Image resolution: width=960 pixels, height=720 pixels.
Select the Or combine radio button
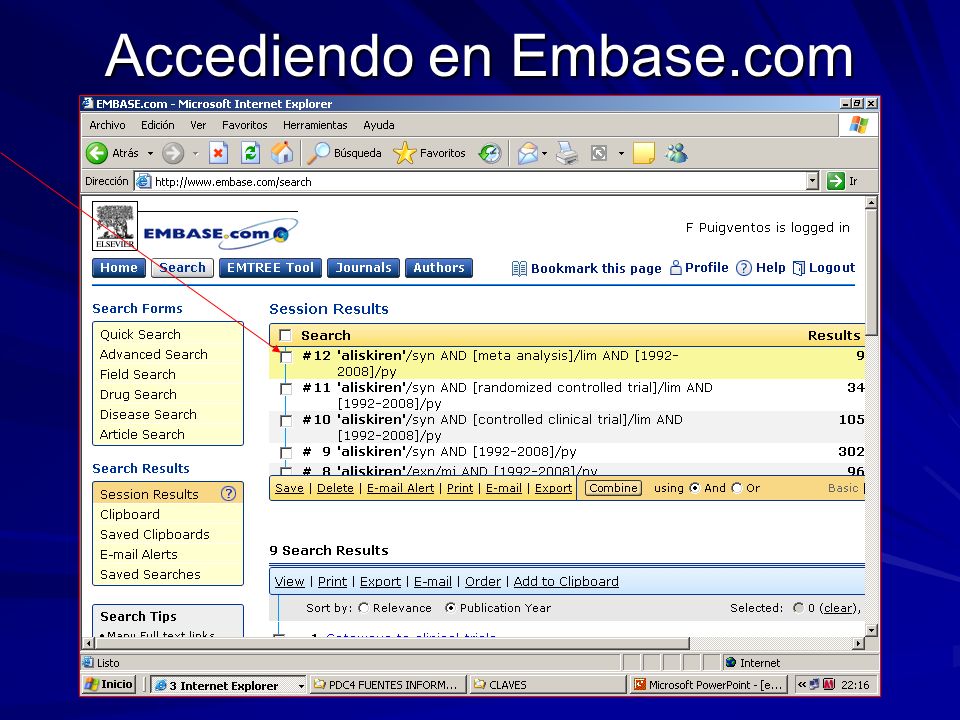click(737, 488)
